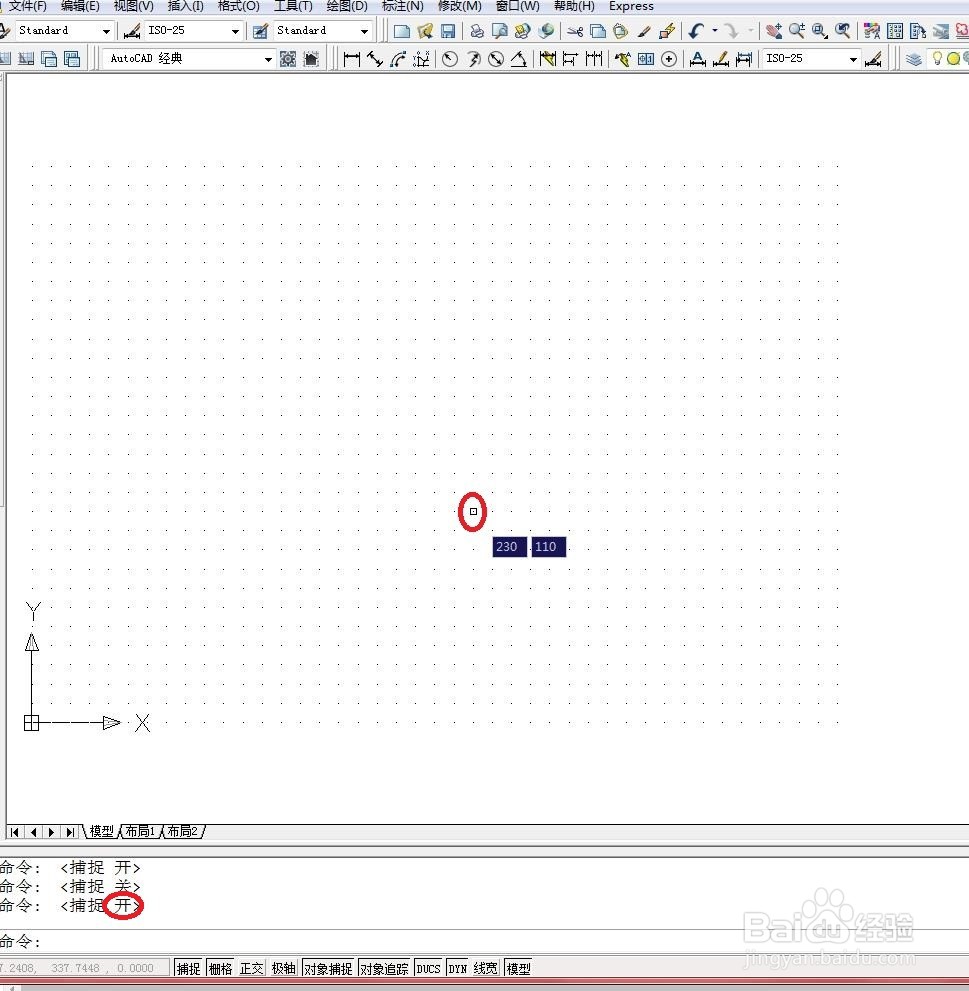Switch to the 布局1 layout tab
This screenshot has width=969, height=991.
coord(140,831)
